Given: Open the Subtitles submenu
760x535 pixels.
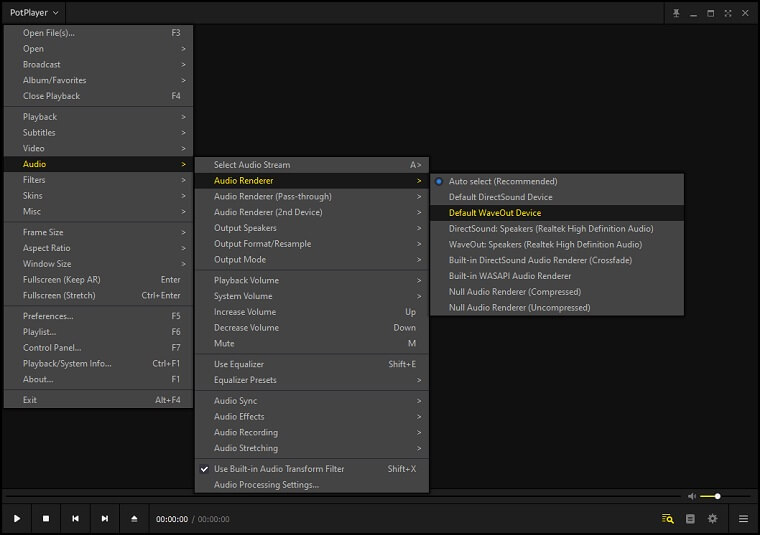Looking at the screenshot, I should pos(98,132).
